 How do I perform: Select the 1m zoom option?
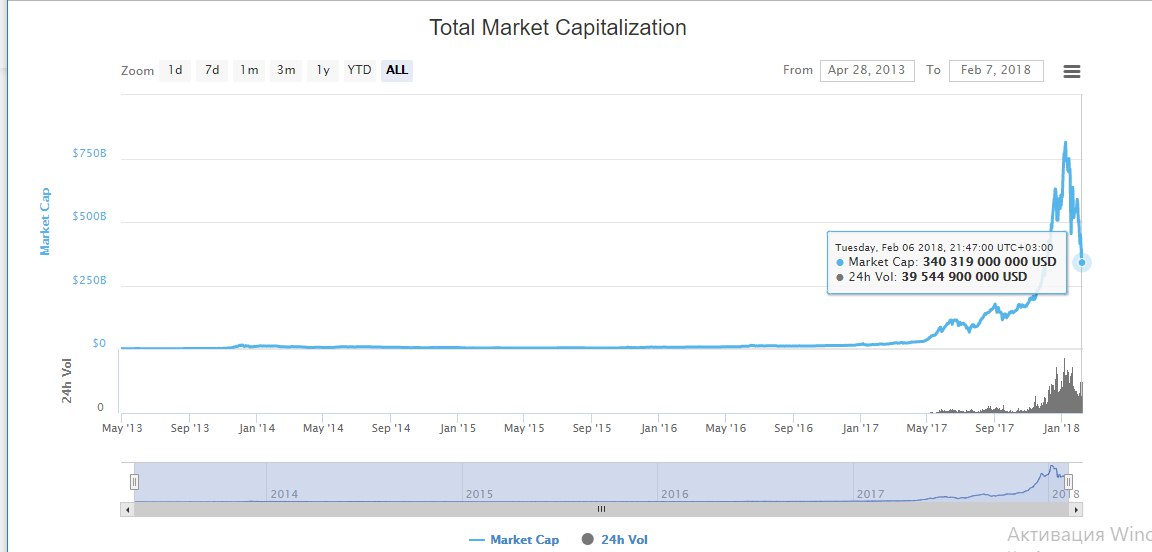tap(249, 70)
